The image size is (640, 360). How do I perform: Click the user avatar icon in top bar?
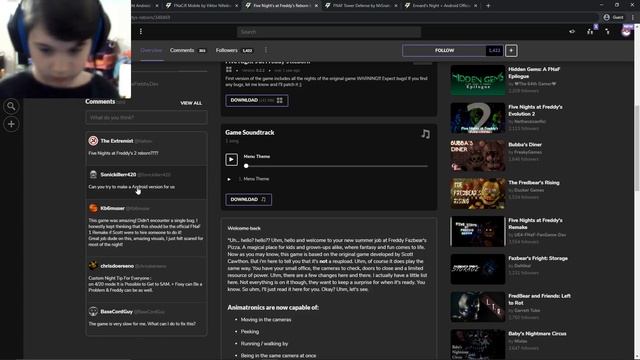click(x=626, y=31)
